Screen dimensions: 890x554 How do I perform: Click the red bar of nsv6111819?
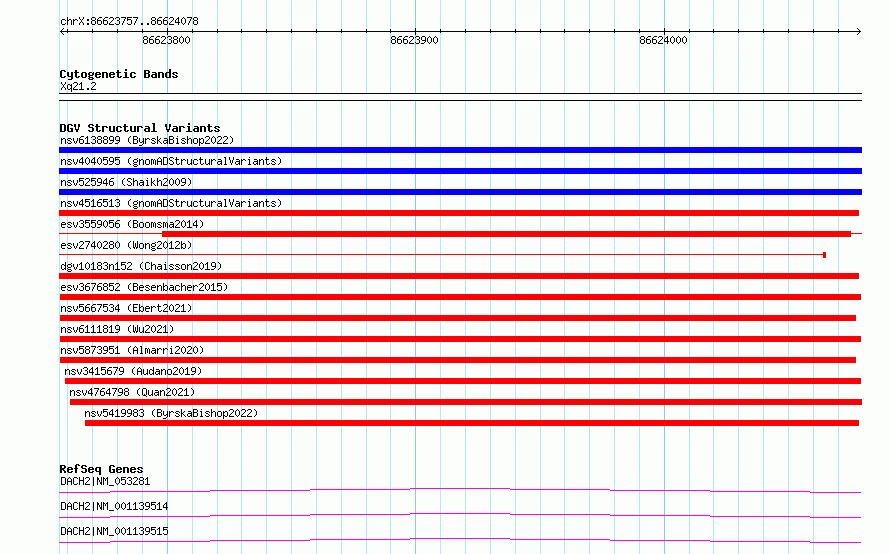coord(460,339)
